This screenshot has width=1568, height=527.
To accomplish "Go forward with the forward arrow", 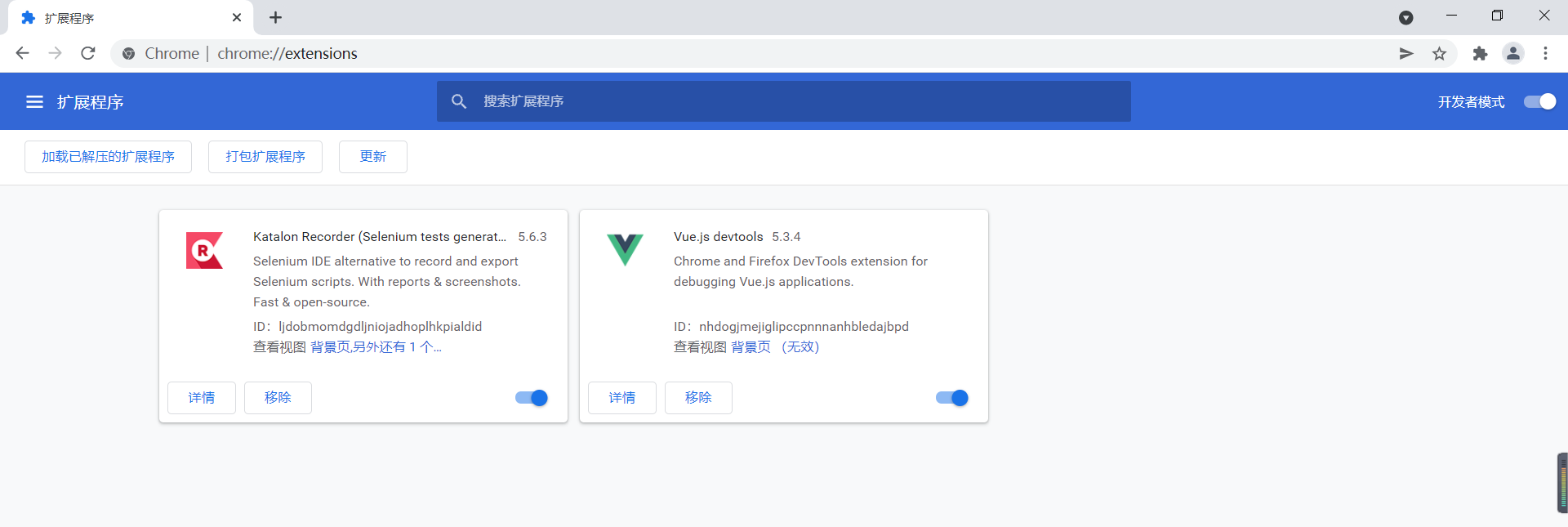I will tap(55, 53).
